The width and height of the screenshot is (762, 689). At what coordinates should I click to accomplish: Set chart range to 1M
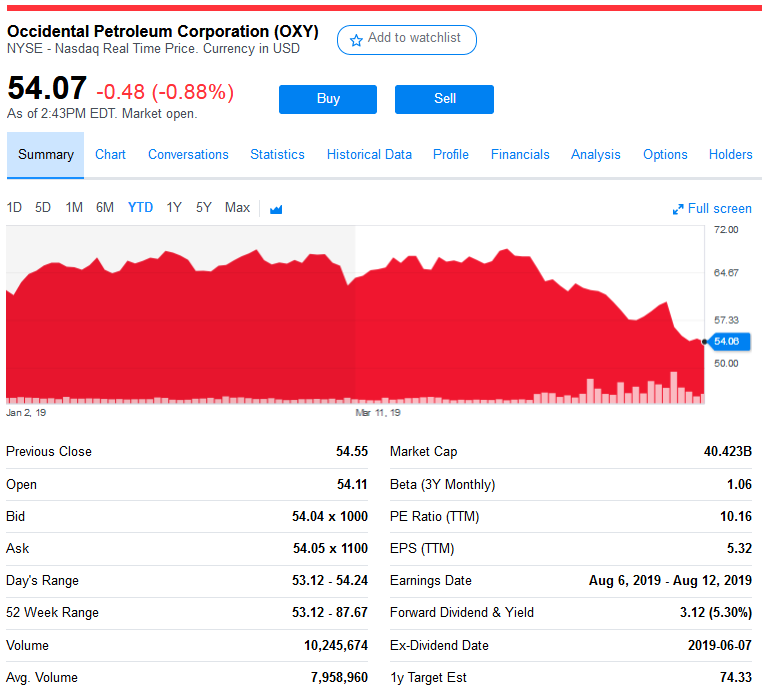pos(74,208)
